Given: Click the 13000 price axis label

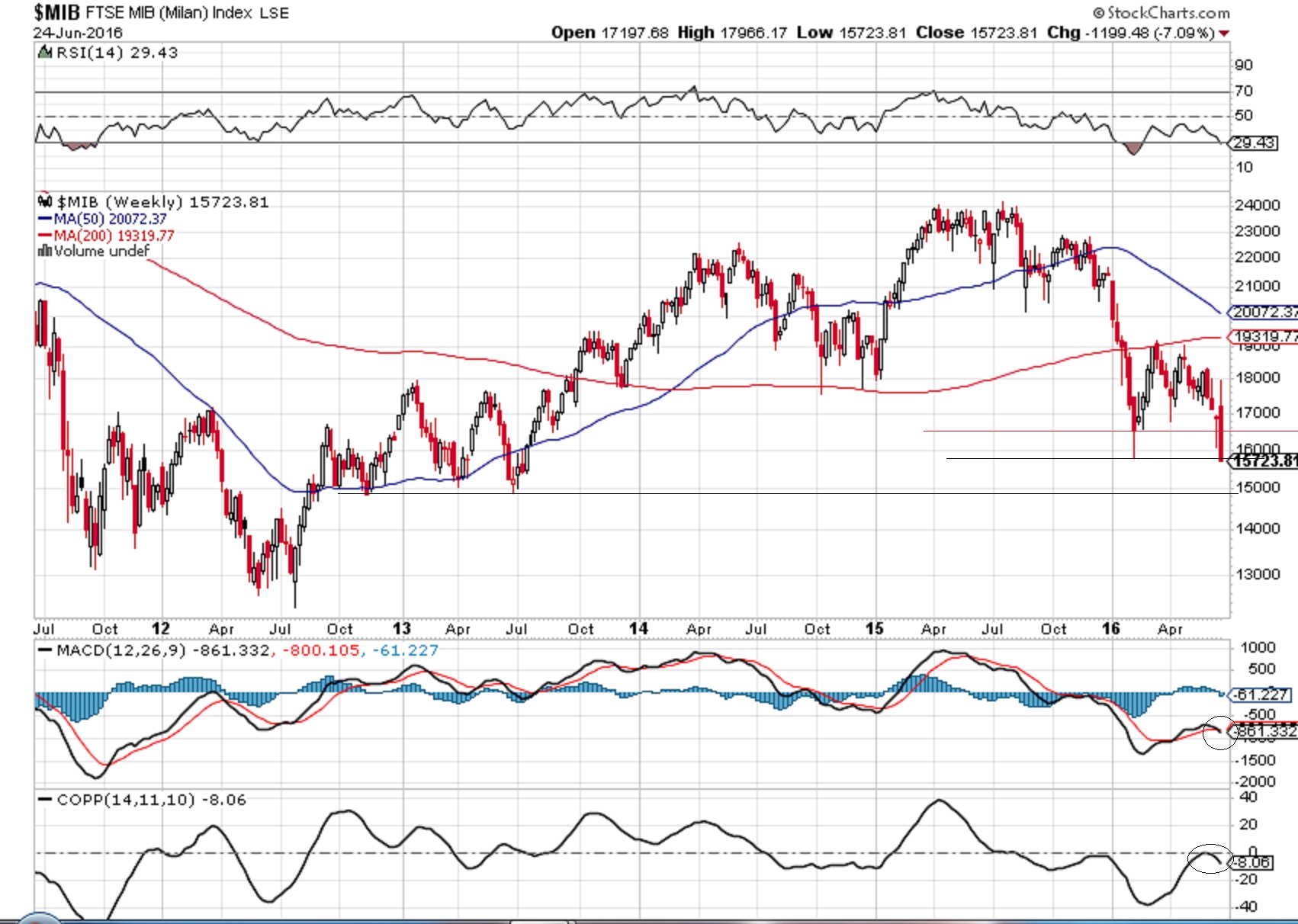Looking at the screenshot, I should (1258, 574).
